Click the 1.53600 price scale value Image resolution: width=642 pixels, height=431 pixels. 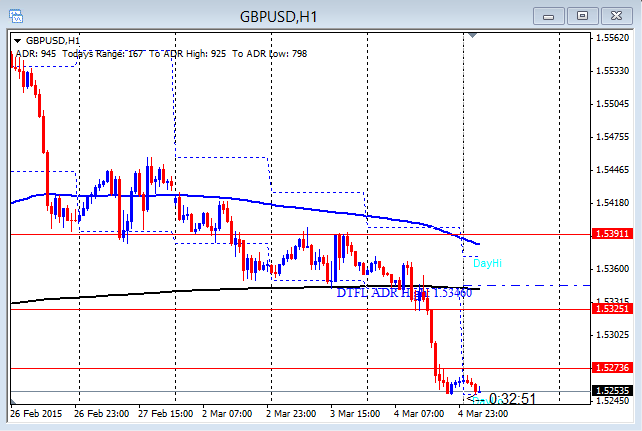click(613, 269)
